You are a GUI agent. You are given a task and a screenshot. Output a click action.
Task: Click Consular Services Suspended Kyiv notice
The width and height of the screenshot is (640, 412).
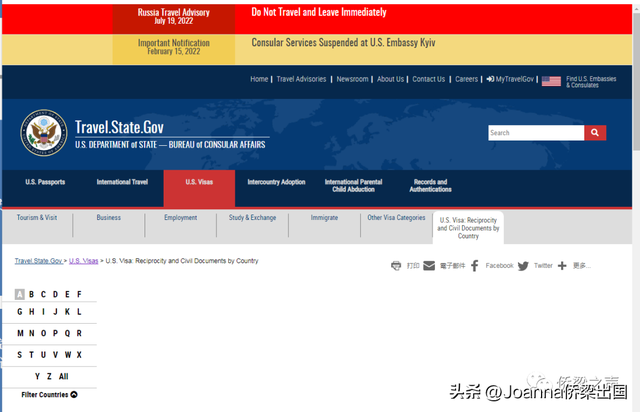click(x=343, y=42)
